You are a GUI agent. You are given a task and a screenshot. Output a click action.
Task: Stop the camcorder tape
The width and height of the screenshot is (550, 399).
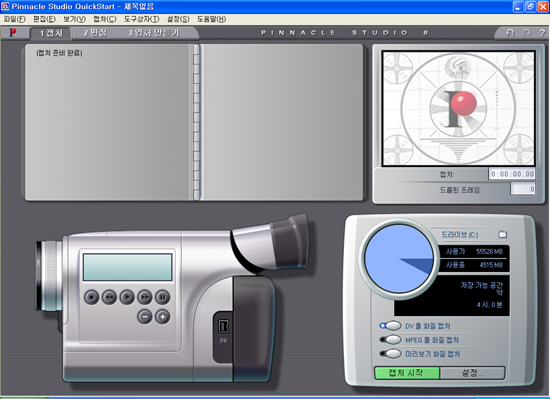click(92, 297)
